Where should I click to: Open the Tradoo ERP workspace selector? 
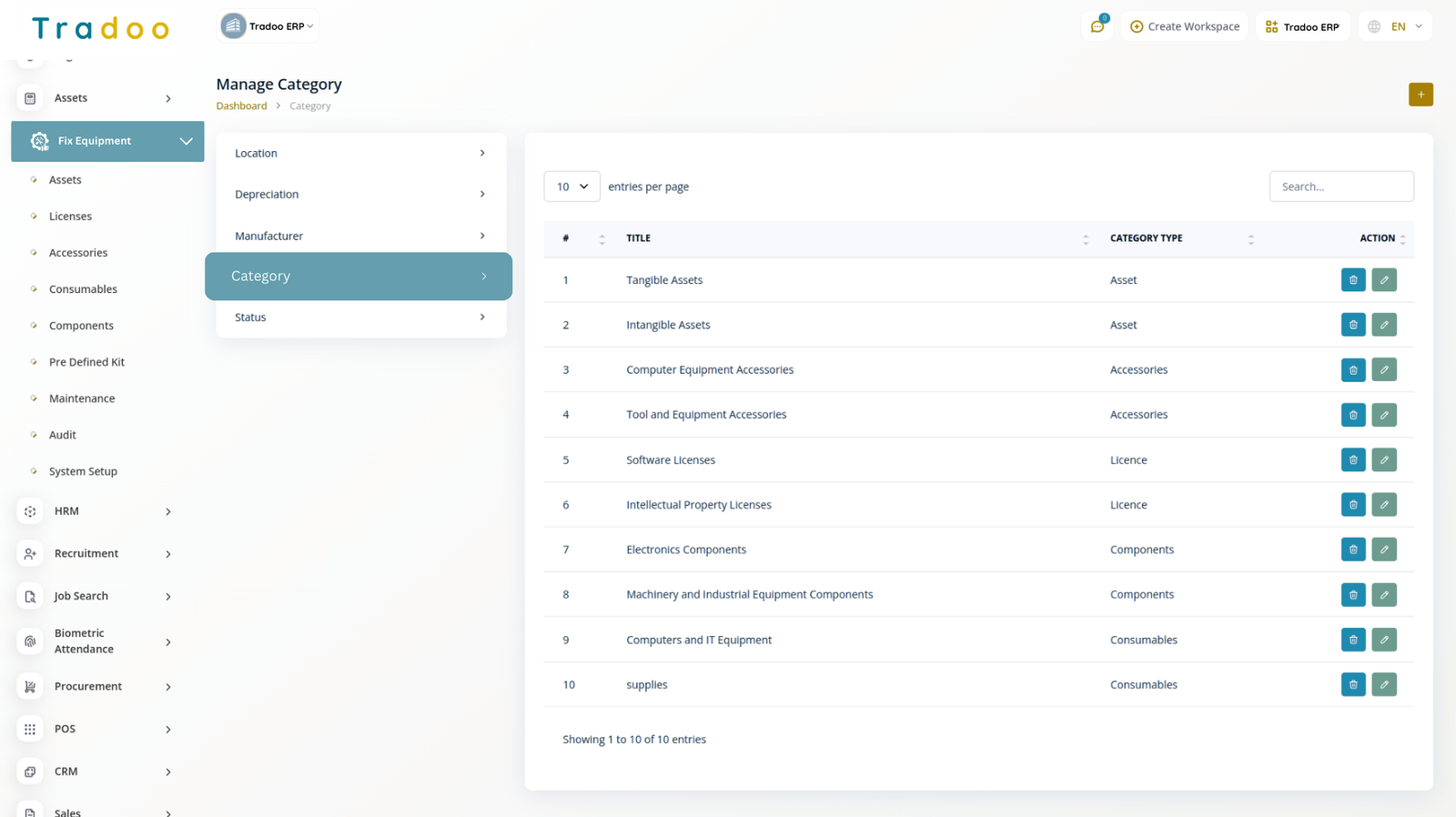pyautogui.click(x=268, y=26)
